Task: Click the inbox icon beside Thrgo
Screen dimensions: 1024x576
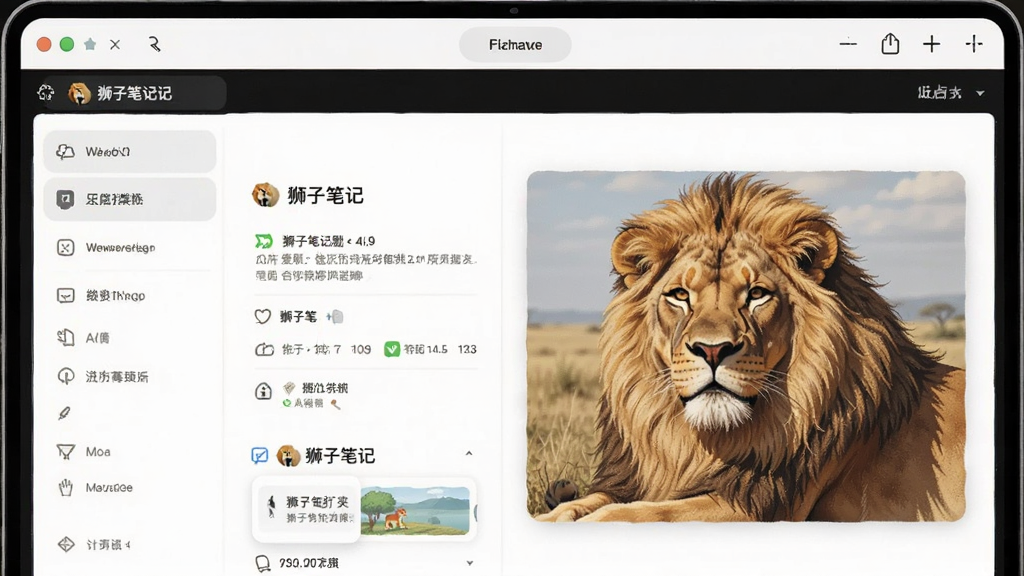Action: pyautogui.click(x=65, y=296)
